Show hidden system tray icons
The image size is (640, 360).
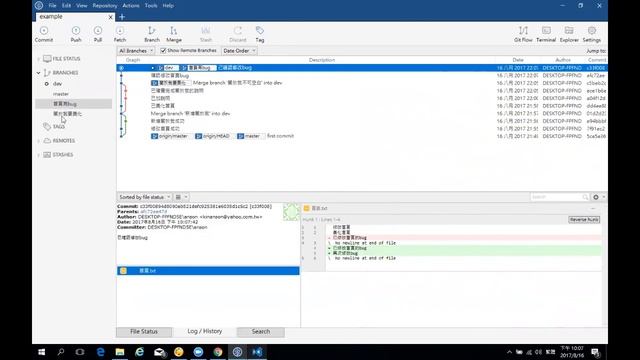point(509,352)
